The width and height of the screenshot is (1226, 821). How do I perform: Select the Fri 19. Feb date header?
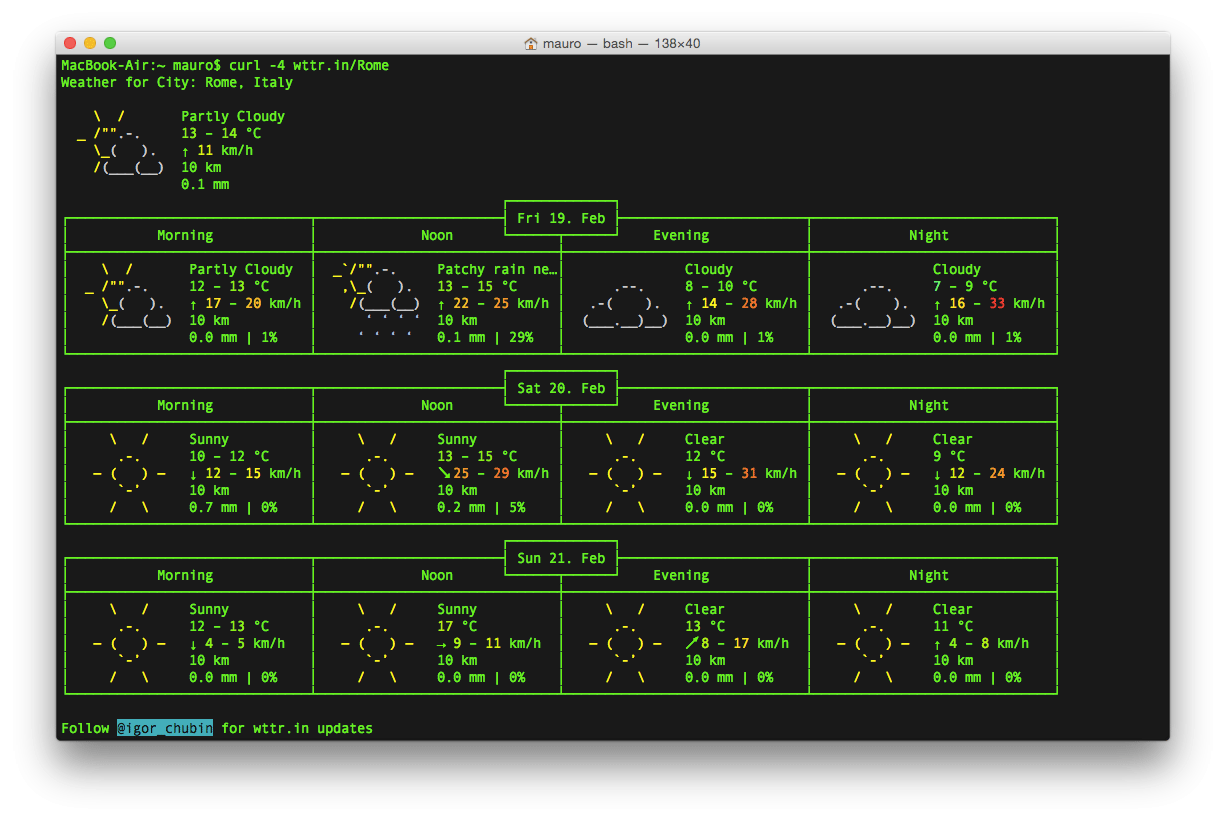561,218
